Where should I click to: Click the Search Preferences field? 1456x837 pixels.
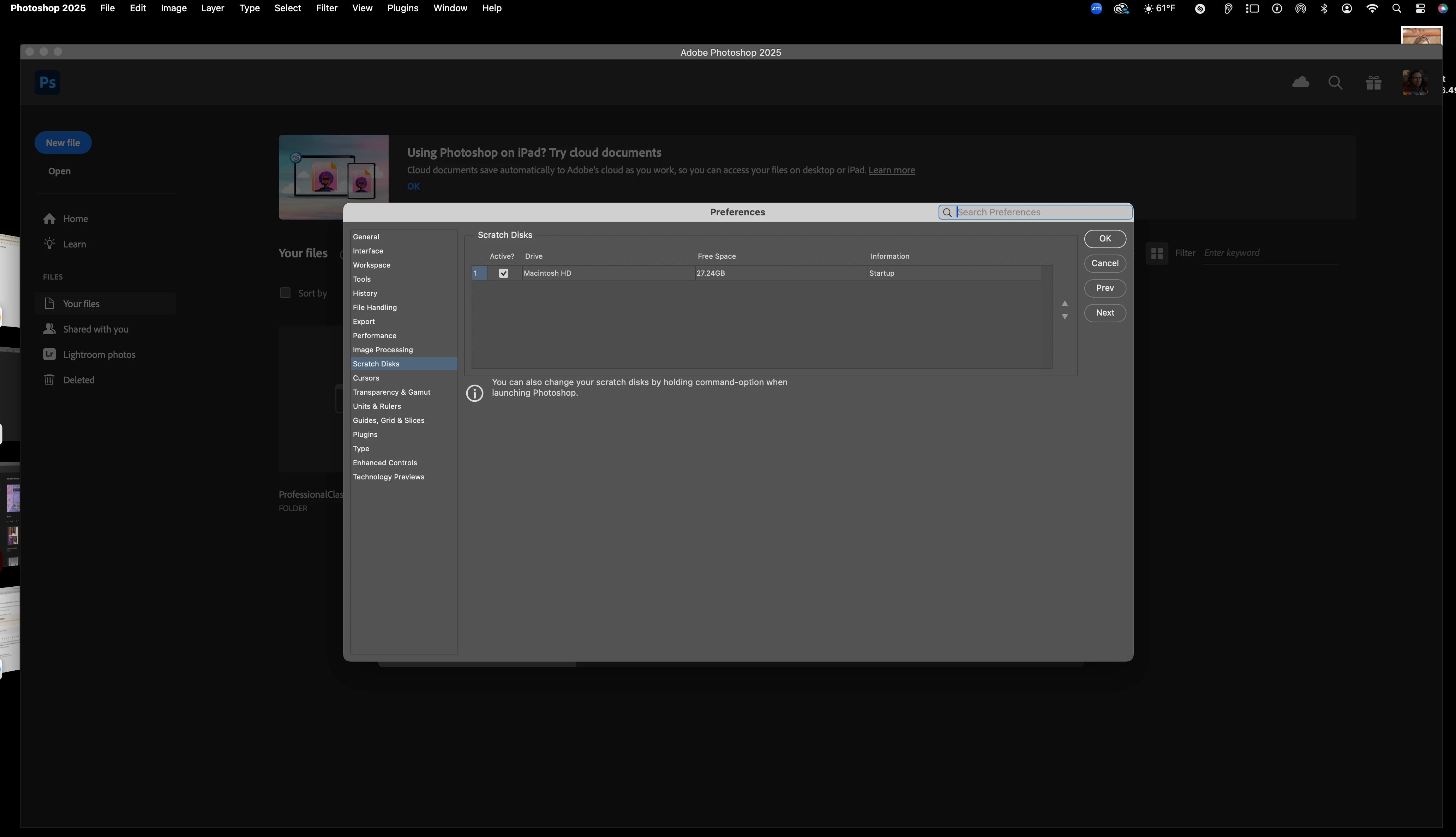click(1042, 212)
